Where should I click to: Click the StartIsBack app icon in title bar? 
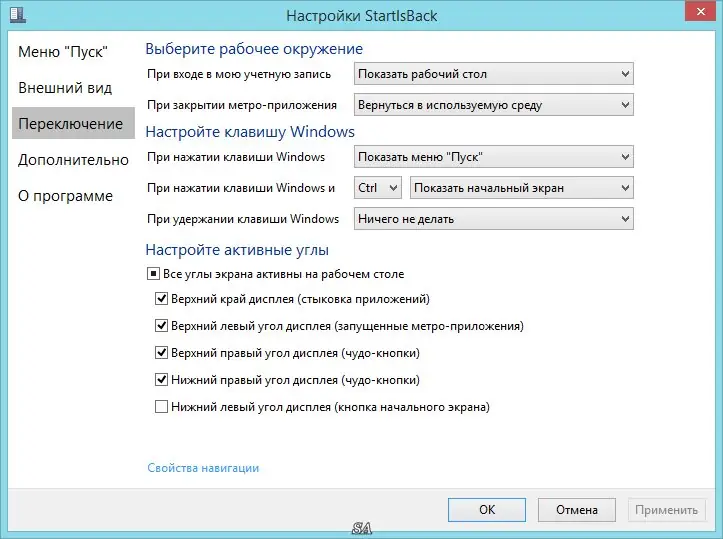coord(18,14)
